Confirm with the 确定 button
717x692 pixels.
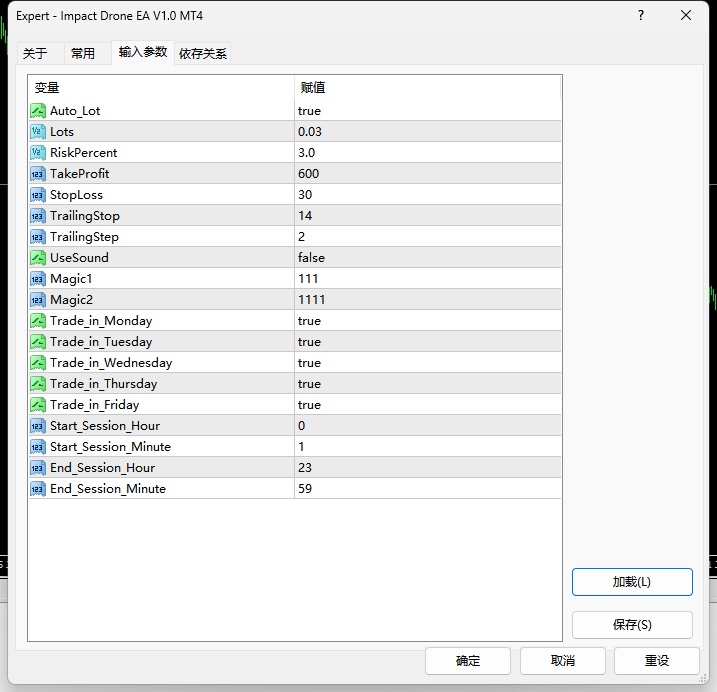[468, 660]
